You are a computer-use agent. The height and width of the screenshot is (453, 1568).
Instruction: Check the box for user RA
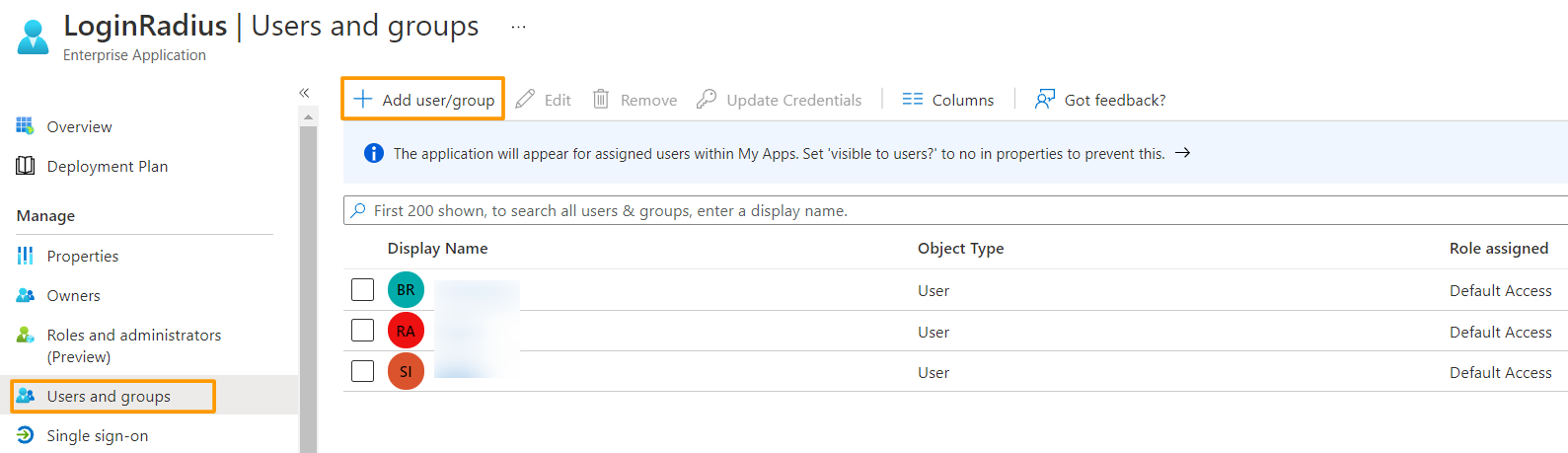[x=363, y=330]
